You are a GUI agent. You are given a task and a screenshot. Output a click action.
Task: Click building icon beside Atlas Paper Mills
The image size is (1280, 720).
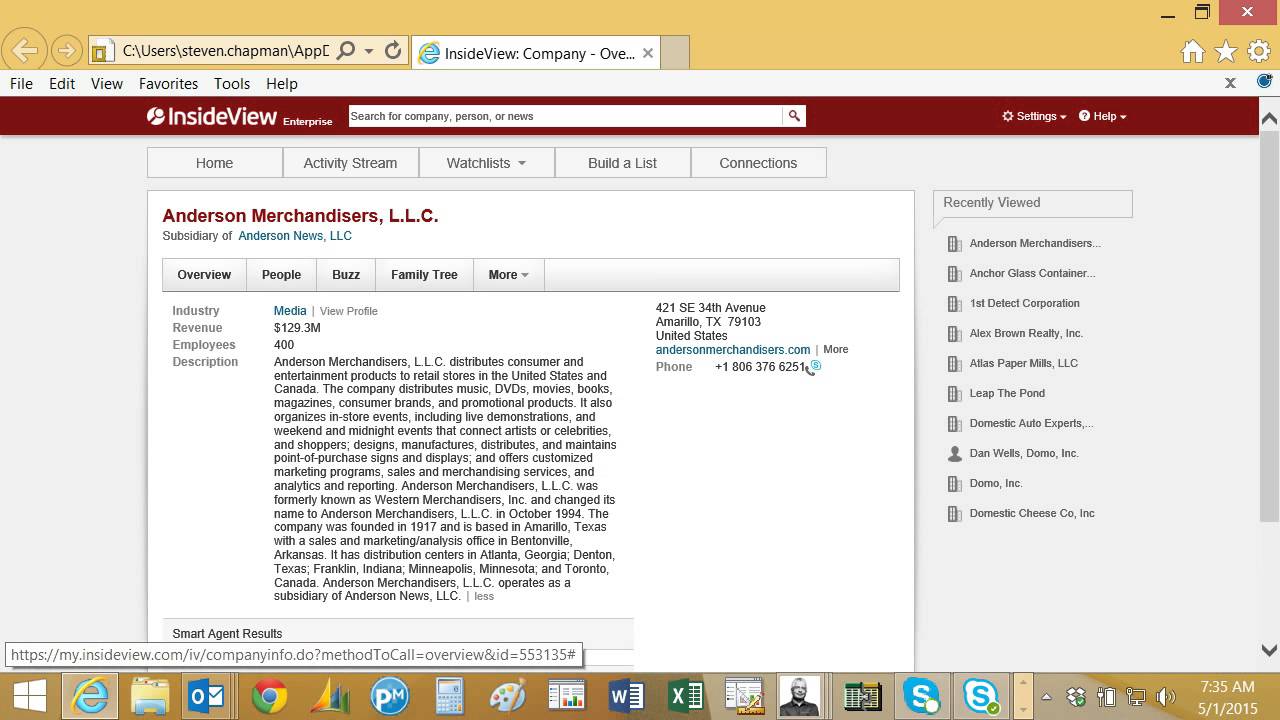point(954,363)
